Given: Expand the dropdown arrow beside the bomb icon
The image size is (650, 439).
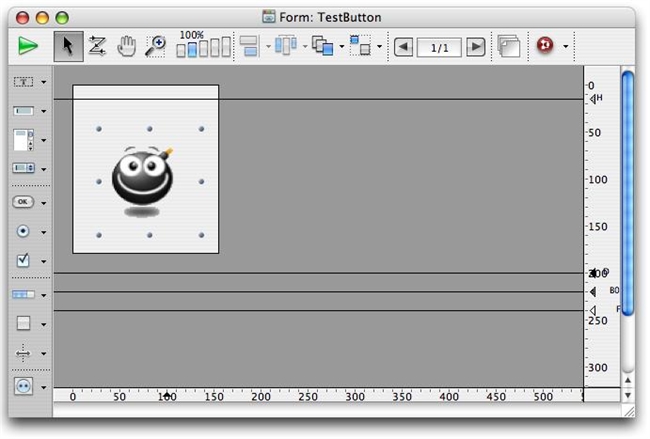Looking at the screenshot, I should point(566,46).
